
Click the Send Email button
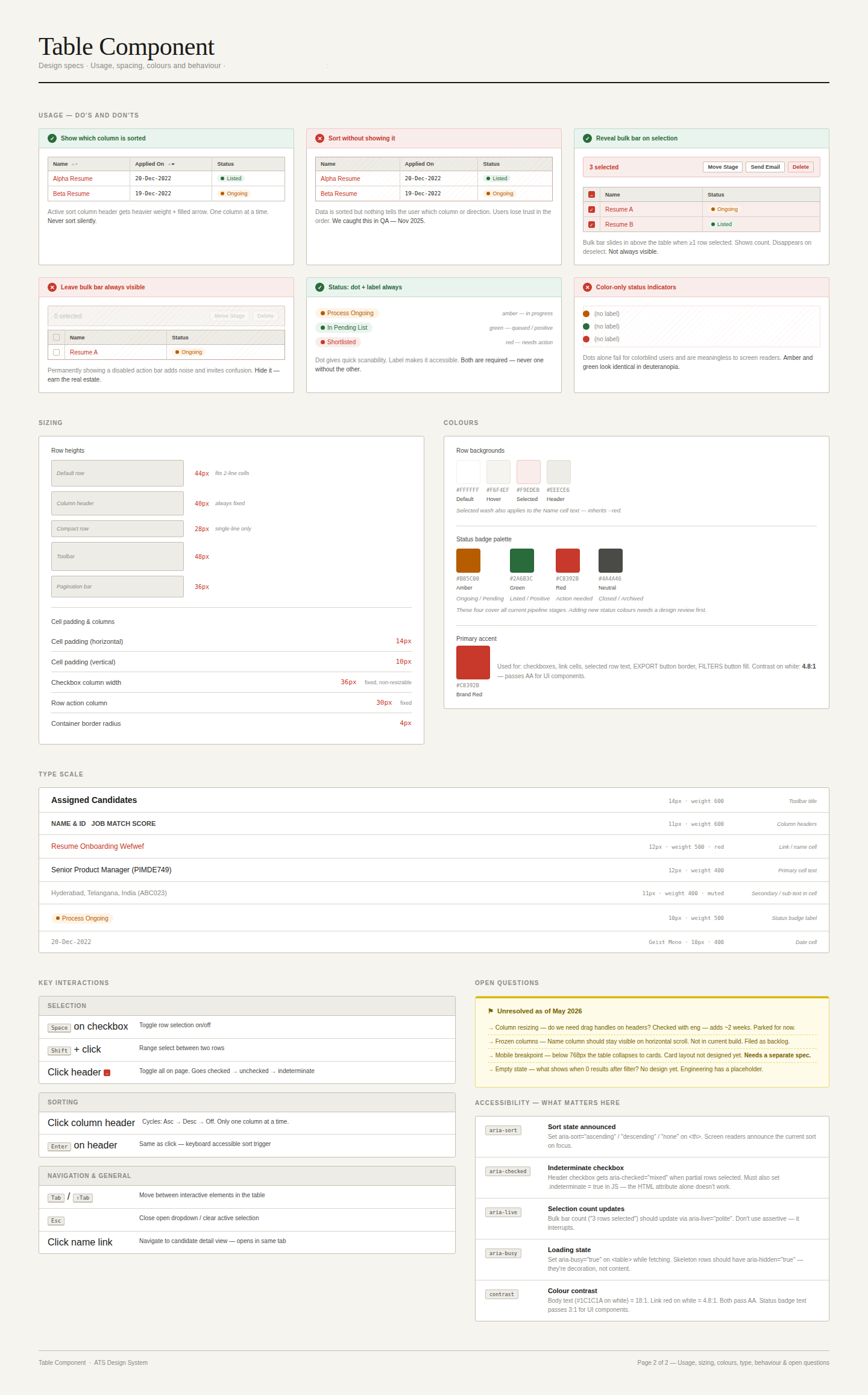point(765,167)
